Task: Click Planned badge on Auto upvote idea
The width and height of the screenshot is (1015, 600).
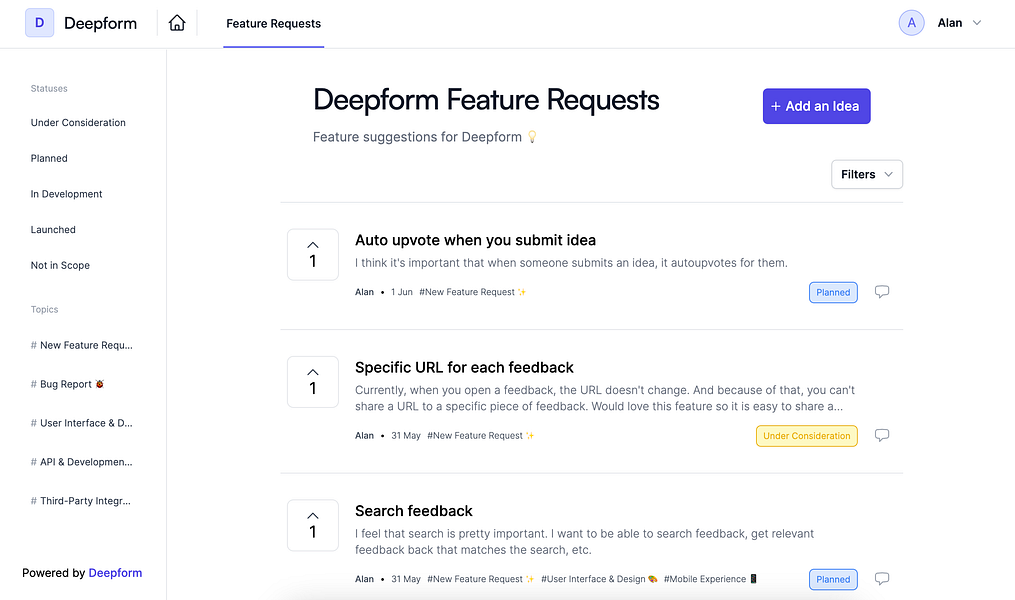Action: [x=833, y=293]
